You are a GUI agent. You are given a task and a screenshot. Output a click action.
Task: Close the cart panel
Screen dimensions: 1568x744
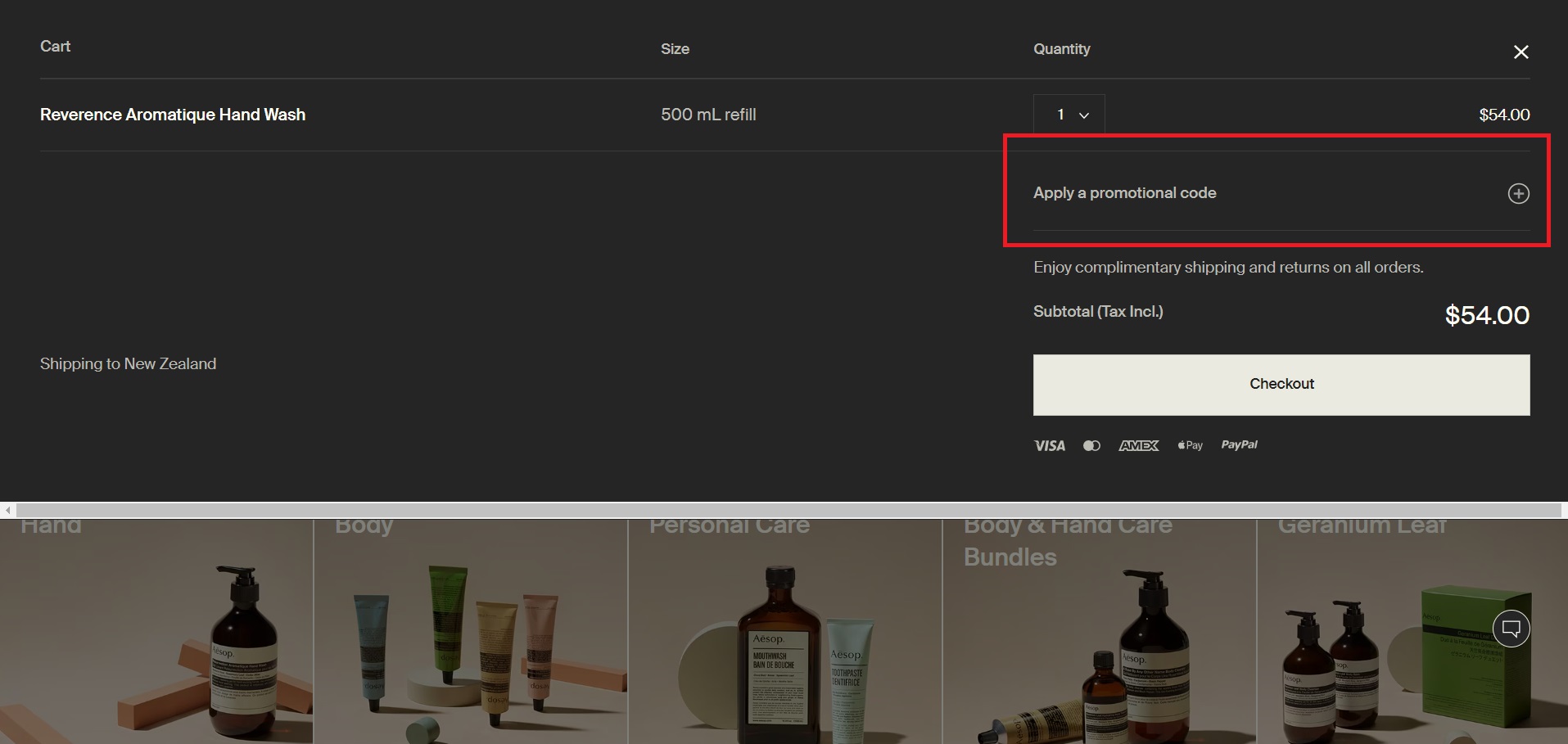[x=1521, y=52]
